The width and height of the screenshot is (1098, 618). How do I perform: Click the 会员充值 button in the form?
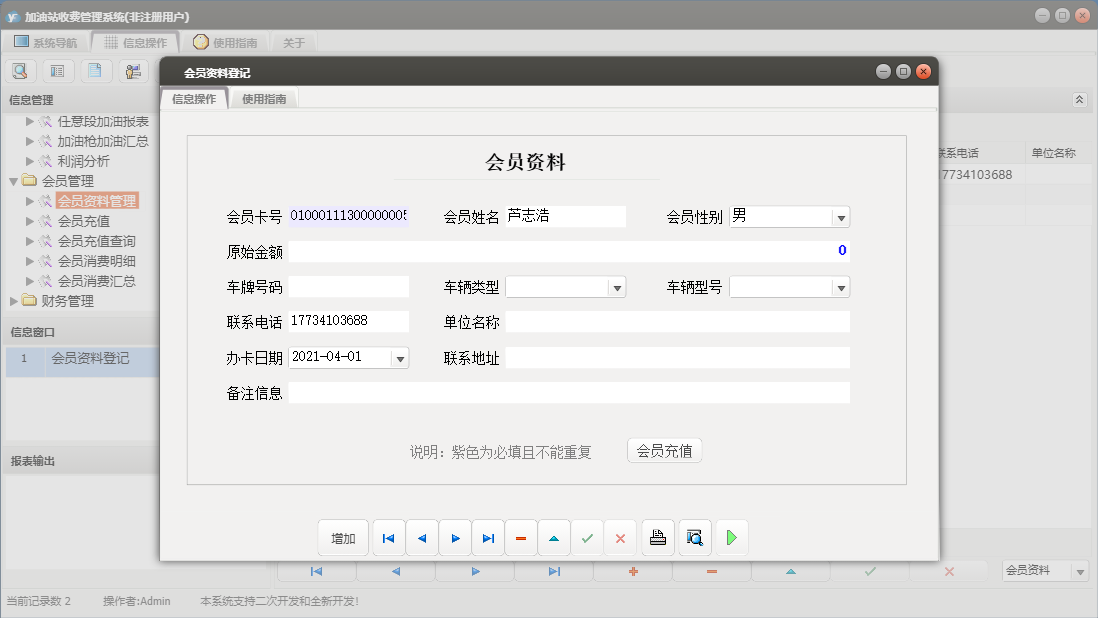coord(664,450)
